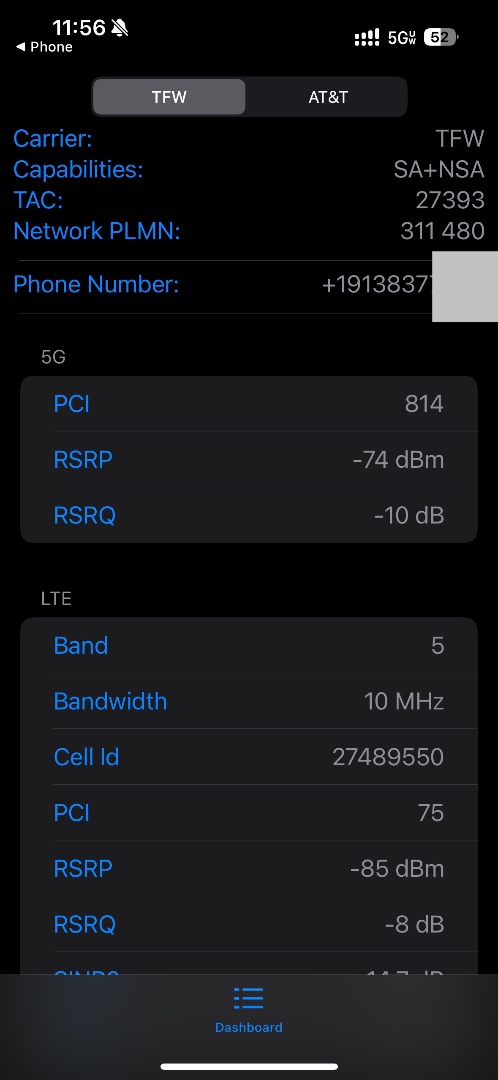Tap the cellular signal bars icon
The image size is (498, 1080).
pos(367,37)
